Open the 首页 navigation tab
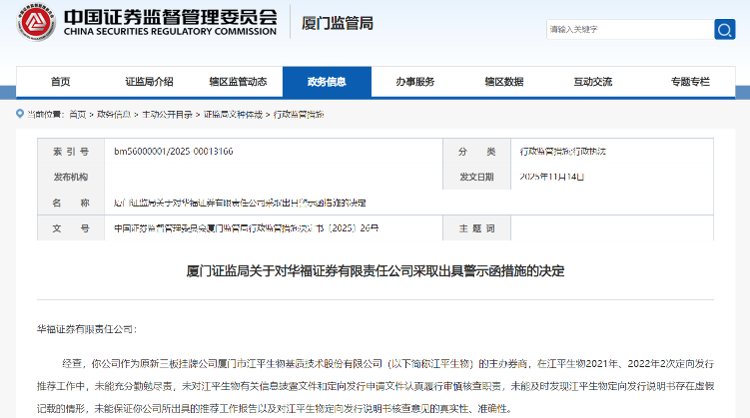The image size is (750, 418). coord(61,82)
